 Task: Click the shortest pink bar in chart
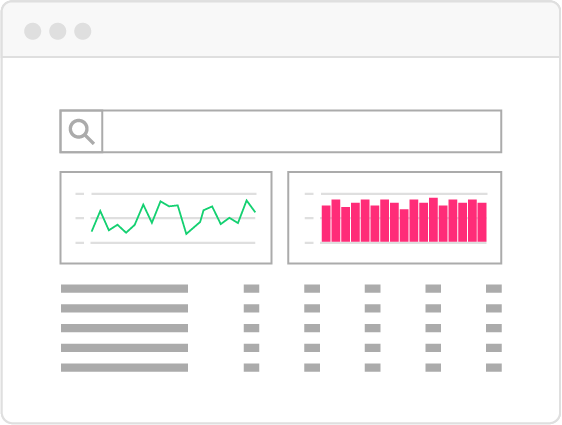pos(404,225)
